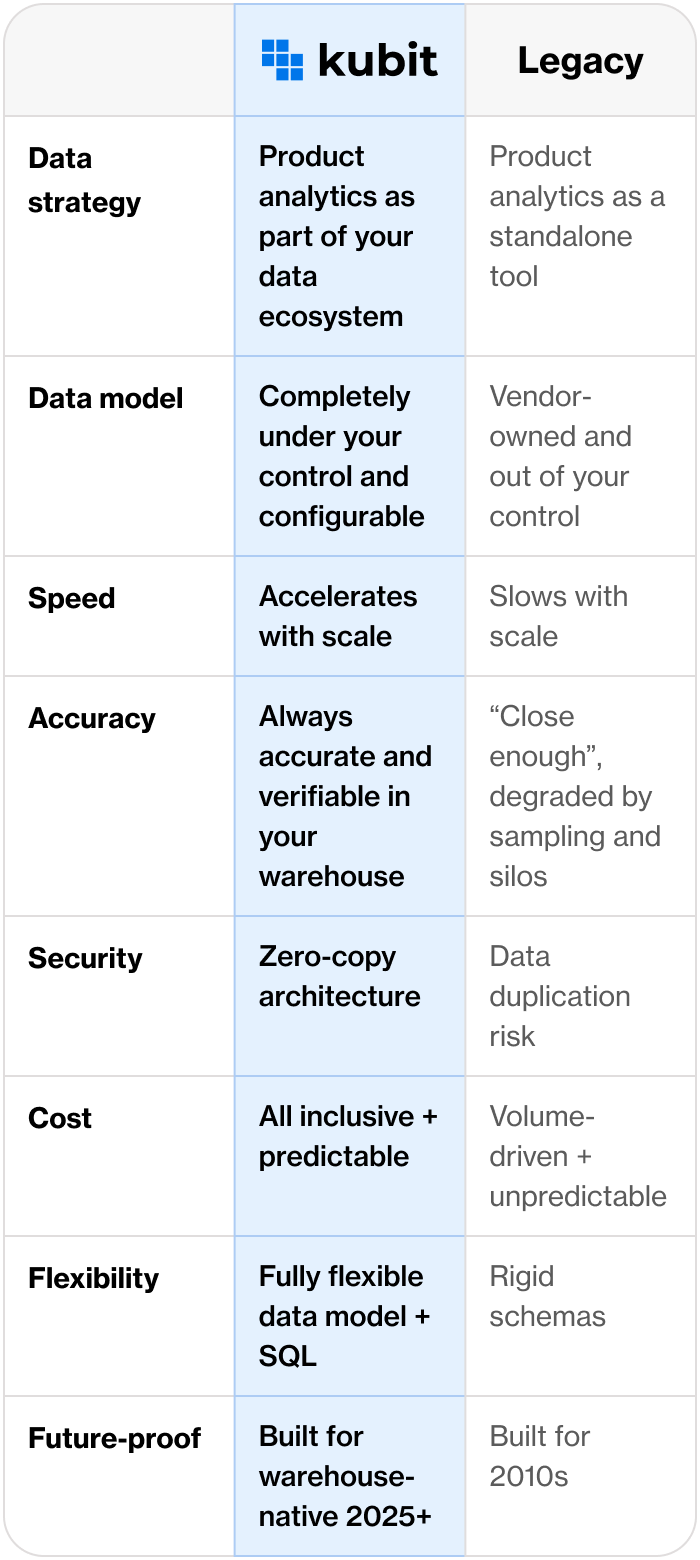The height and width of the screenshot is (1560, 700).
Task: Click the kubit wordmark text
Action: tap(378, 61)
